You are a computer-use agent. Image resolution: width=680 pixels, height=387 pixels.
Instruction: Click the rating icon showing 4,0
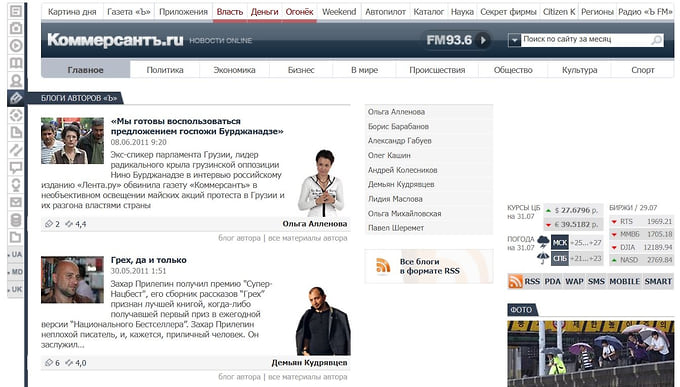click(x=69, y=363)
